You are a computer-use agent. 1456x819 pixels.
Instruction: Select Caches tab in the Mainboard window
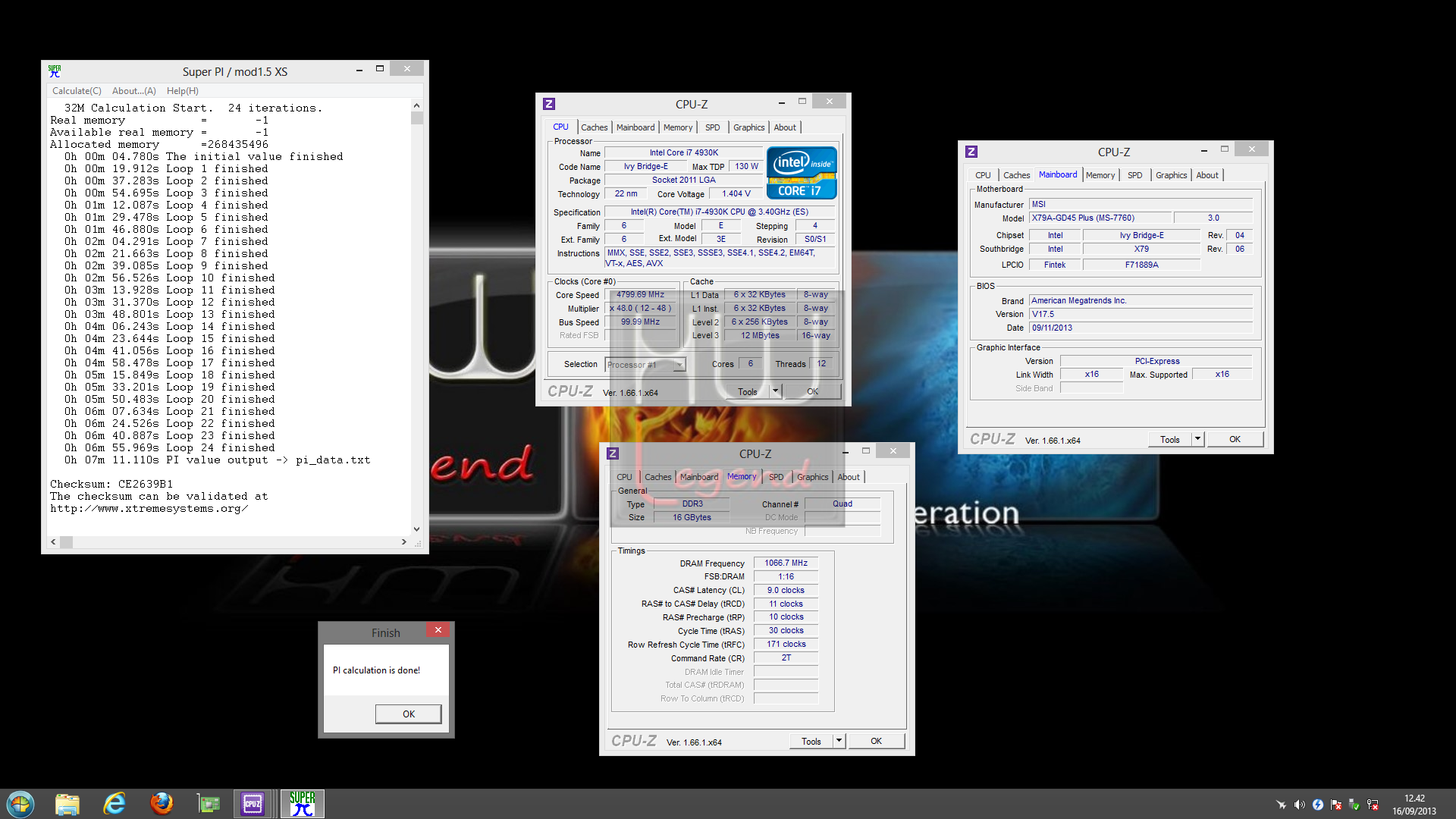tap(1017, 175)
